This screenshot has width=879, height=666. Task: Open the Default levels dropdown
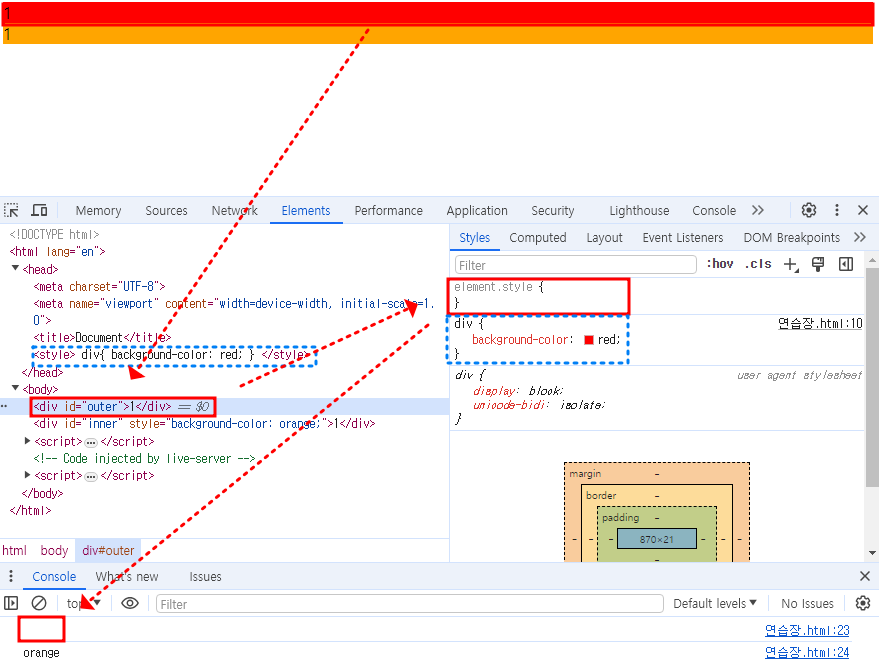(x=715, y=603)
